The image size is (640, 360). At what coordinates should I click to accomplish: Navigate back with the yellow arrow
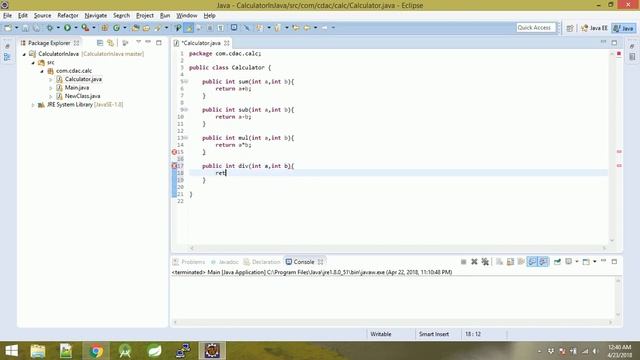pos(307,28)
